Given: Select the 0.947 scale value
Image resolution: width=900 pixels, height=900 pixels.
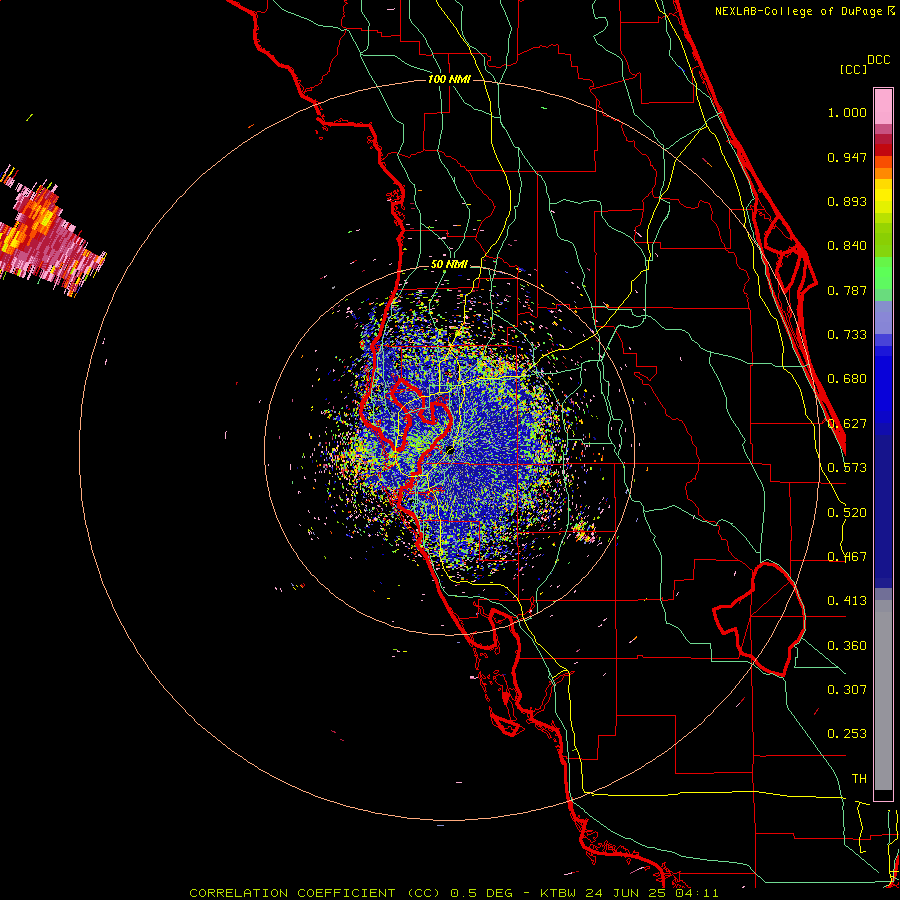Looking at the screenshot, I should [x=847, y=157].
